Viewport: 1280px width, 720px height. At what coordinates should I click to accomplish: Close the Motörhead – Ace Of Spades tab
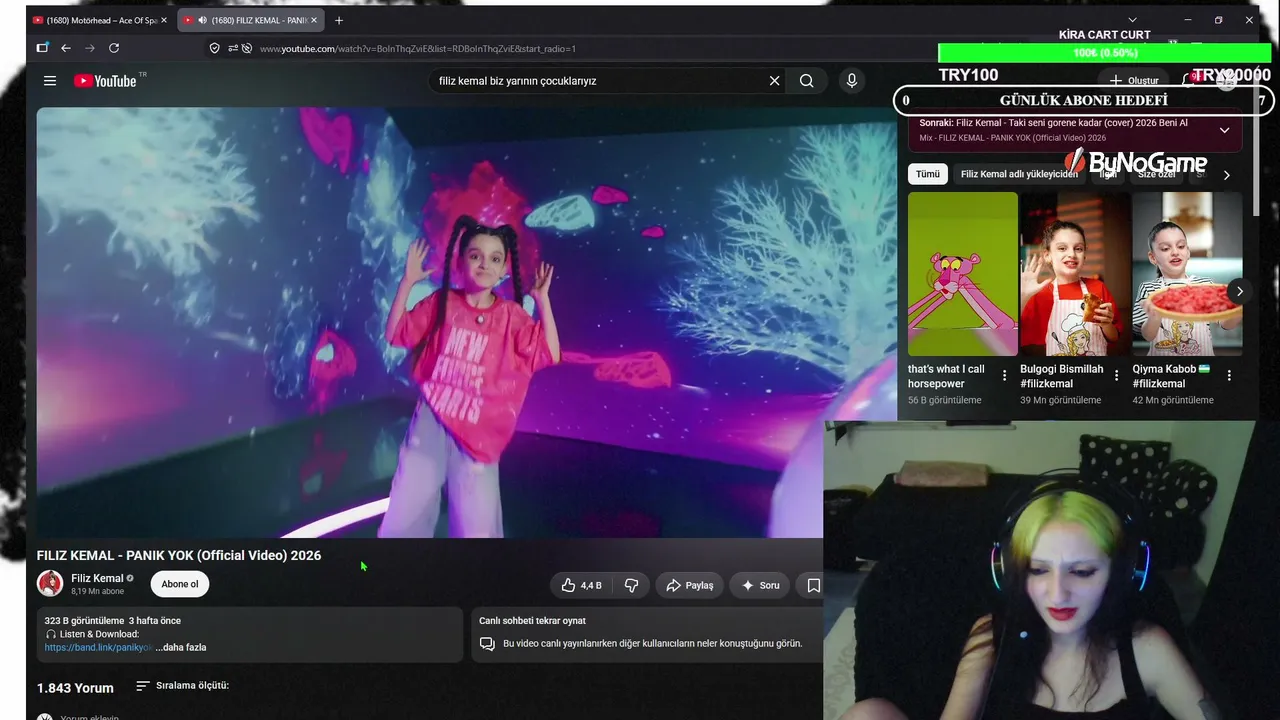164,20
